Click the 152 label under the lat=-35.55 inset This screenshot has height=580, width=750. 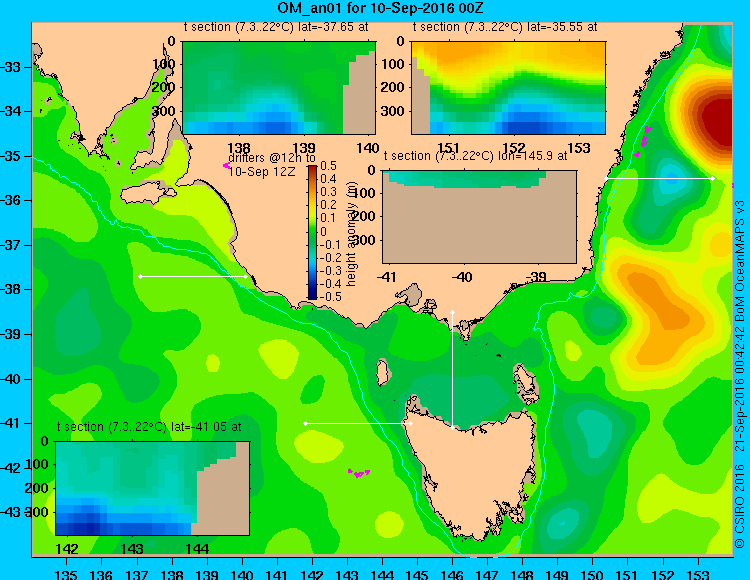(514, 147)
